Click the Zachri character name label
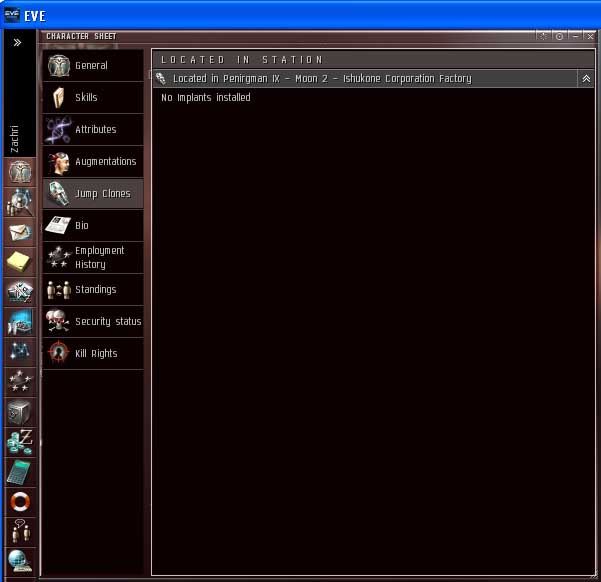 coord(15,139)
